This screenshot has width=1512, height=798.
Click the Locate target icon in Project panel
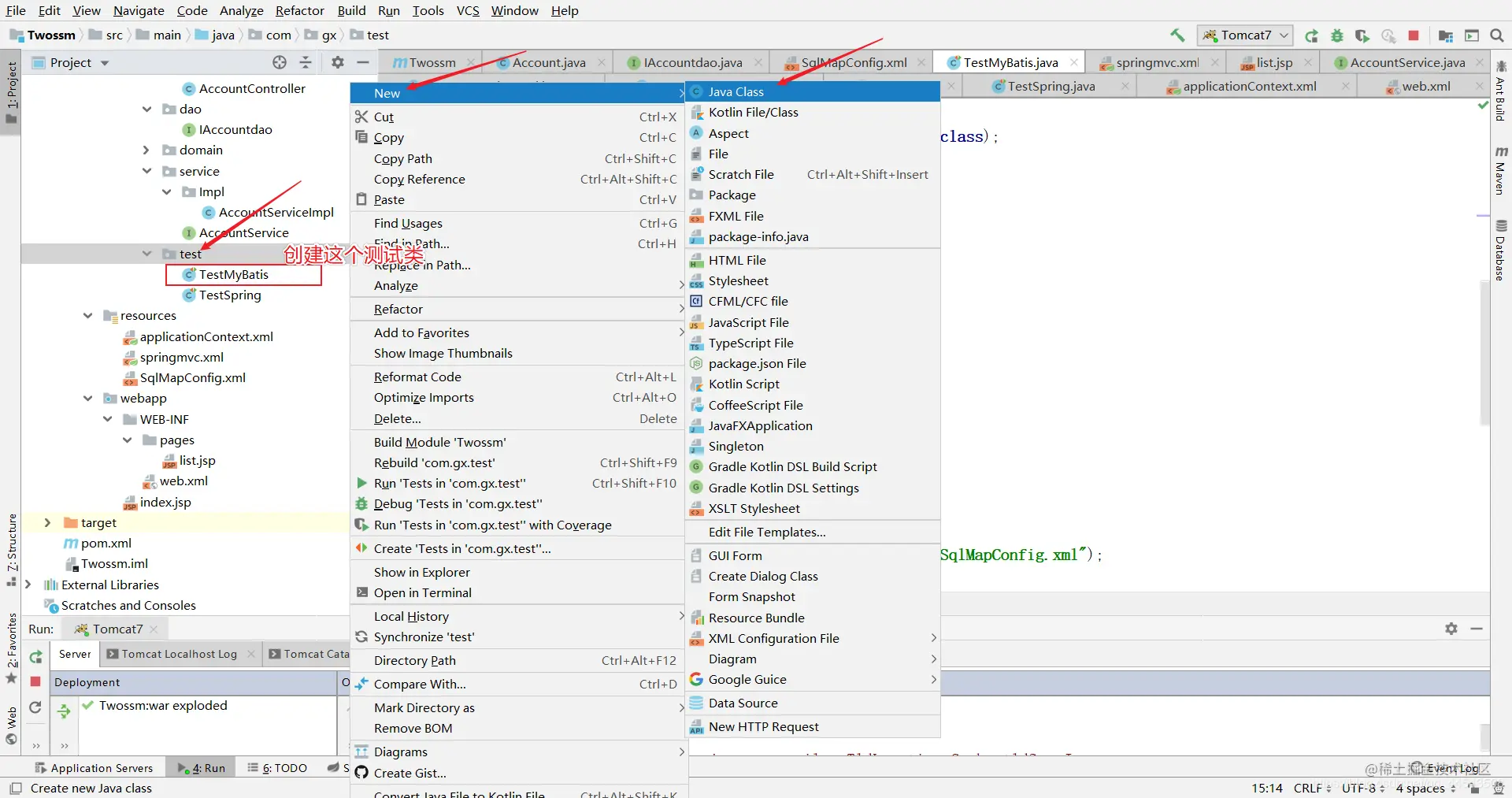(280, 62)
